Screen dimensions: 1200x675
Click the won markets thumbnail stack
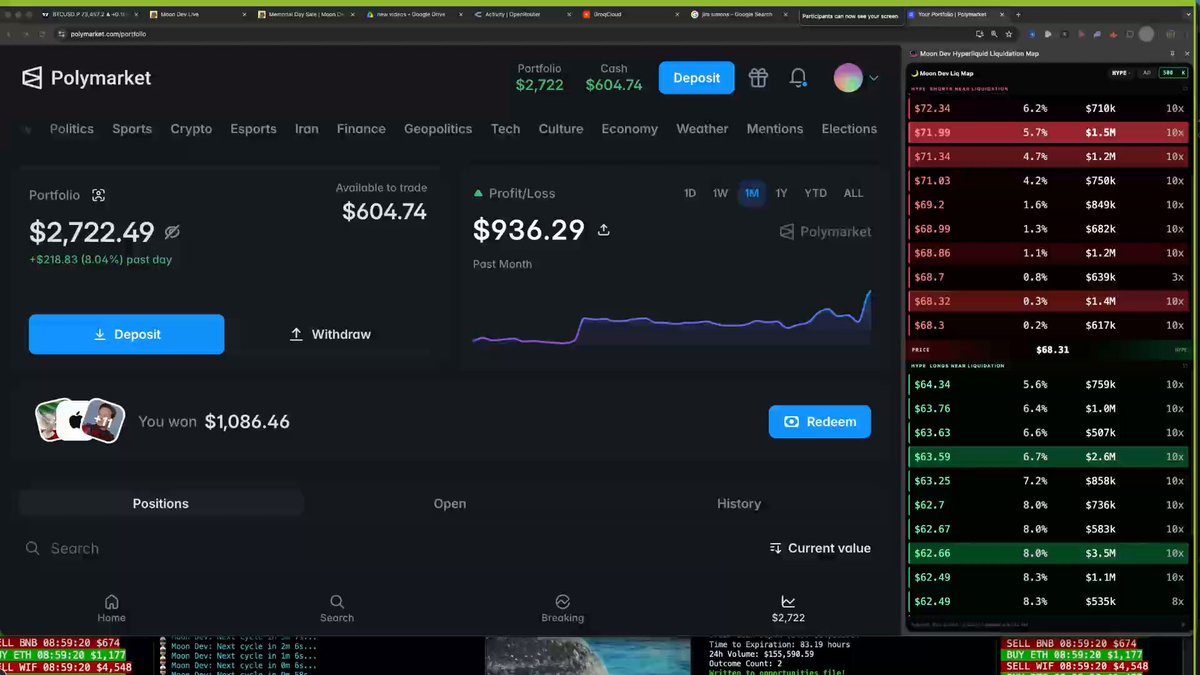(80, 421)
